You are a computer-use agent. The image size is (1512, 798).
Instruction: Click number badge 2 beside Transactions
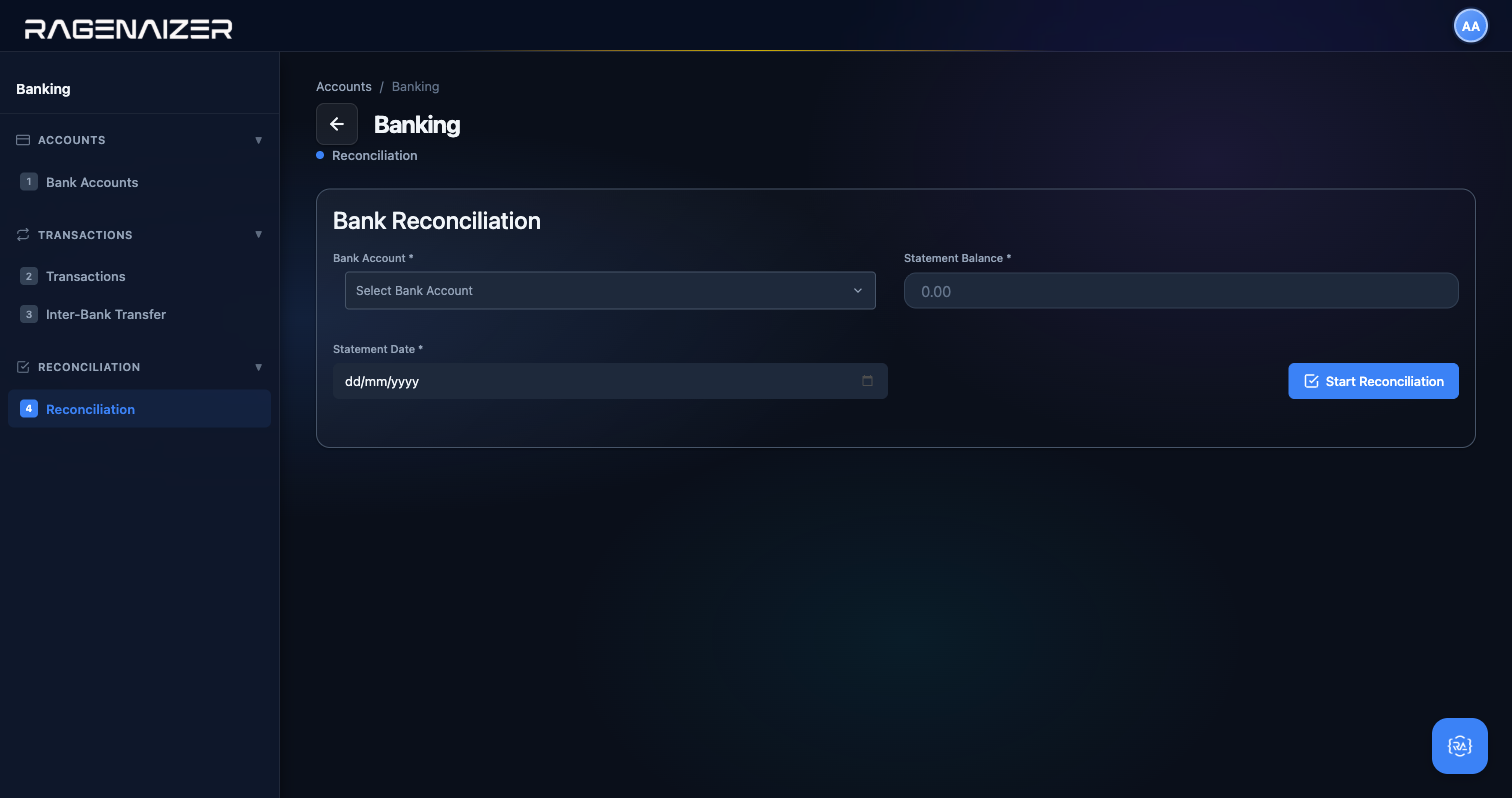pos(29,276)
